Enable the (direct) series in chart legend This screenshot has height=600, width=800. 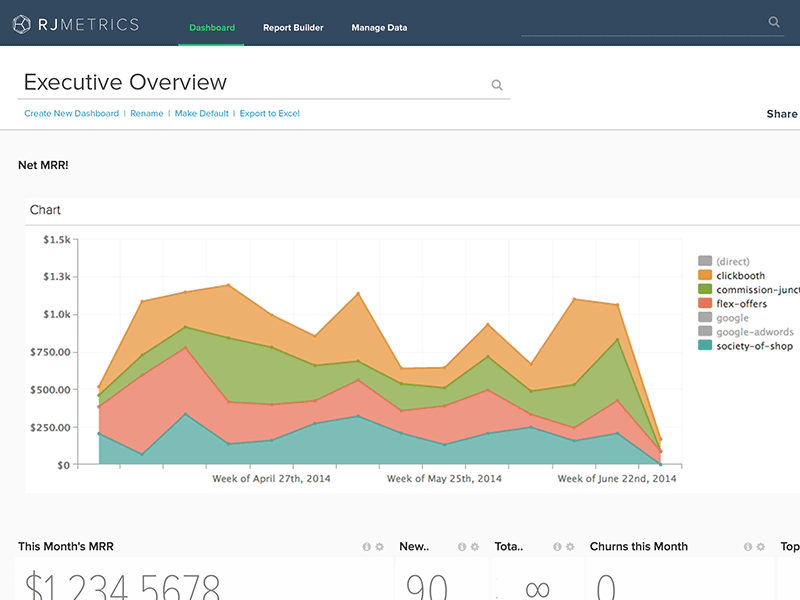point(732,262)
